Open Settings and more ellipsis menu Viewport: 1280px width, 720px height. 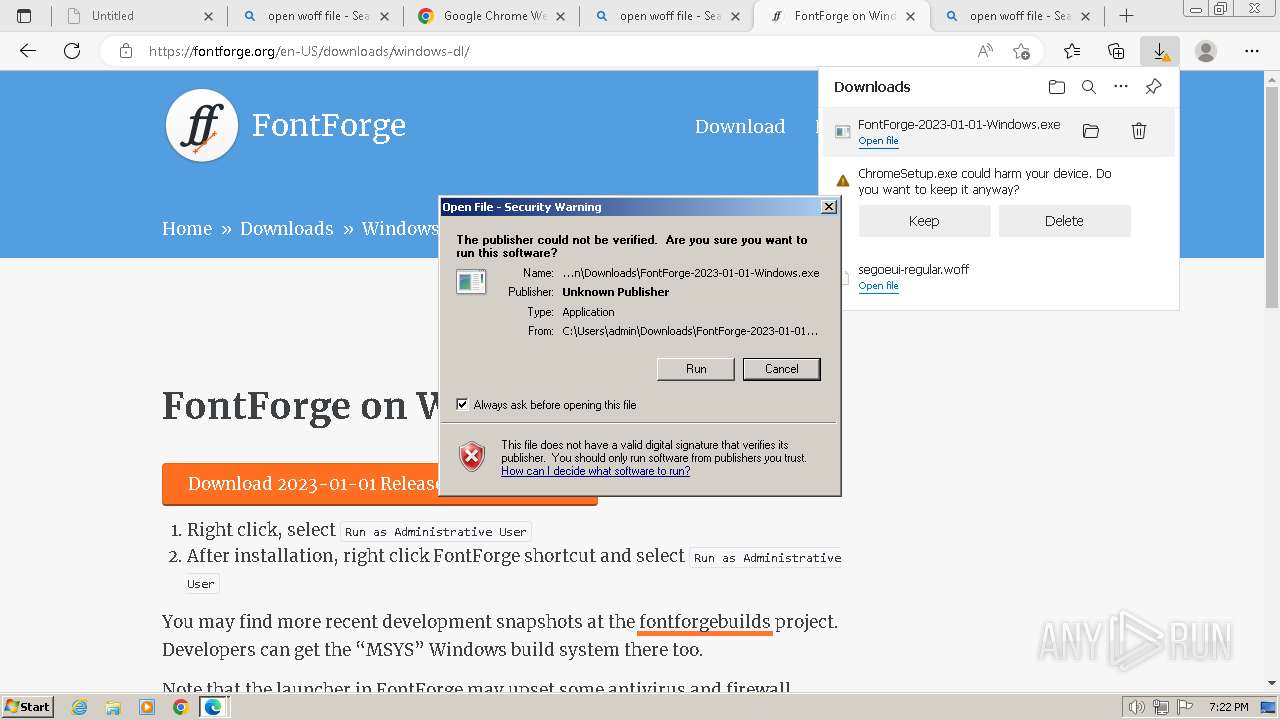pyautogui.click(x=1252, y=51)
